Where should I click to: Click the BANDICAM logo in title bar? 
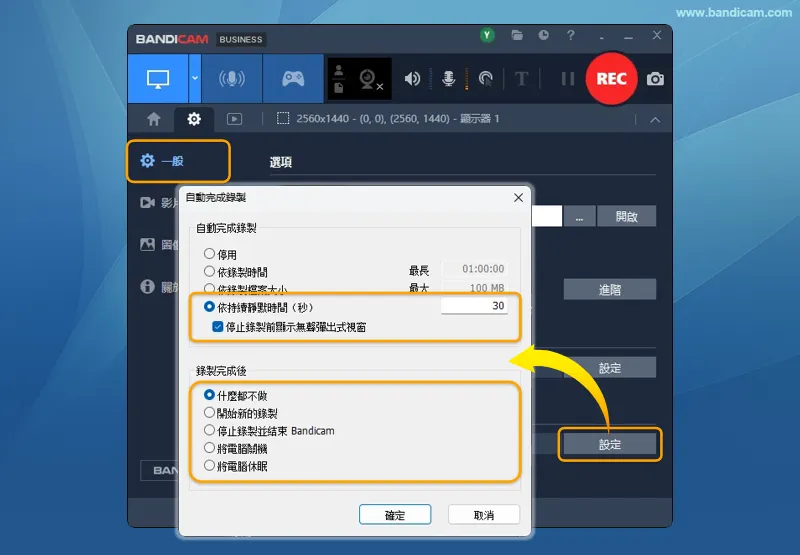point(172,39)
